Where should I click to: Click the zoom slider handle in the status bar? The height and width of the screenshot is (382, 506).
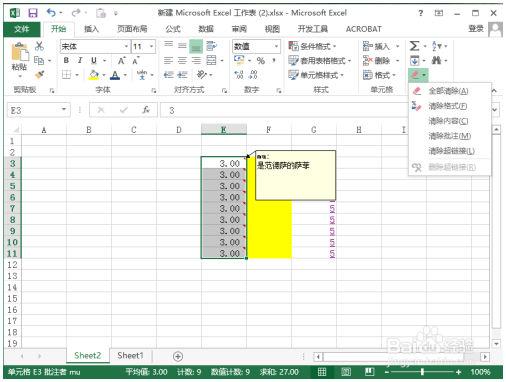click(422, 372)
